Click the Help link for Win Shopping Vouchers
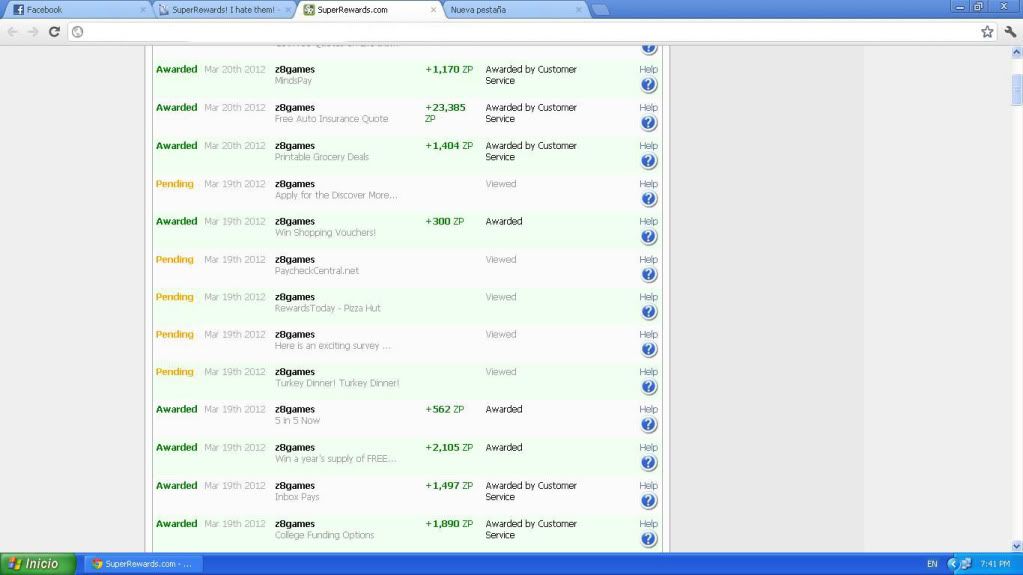This screenshot has width=1023, height=575. coord(648,221)
